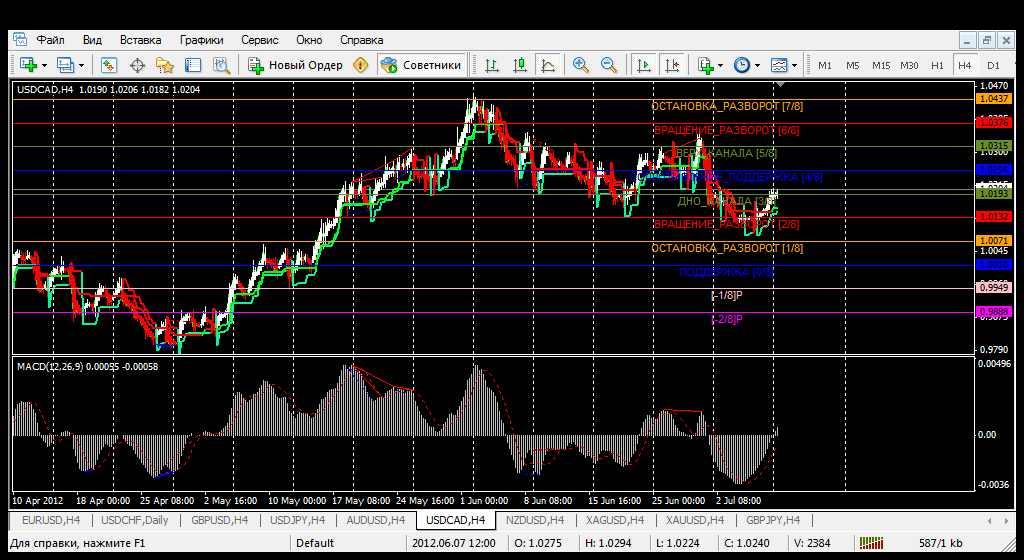The width and height of the screenshot is (1024, 560).
Task: Toggle the Советники auto-trading button
Action: pos(421,65)
